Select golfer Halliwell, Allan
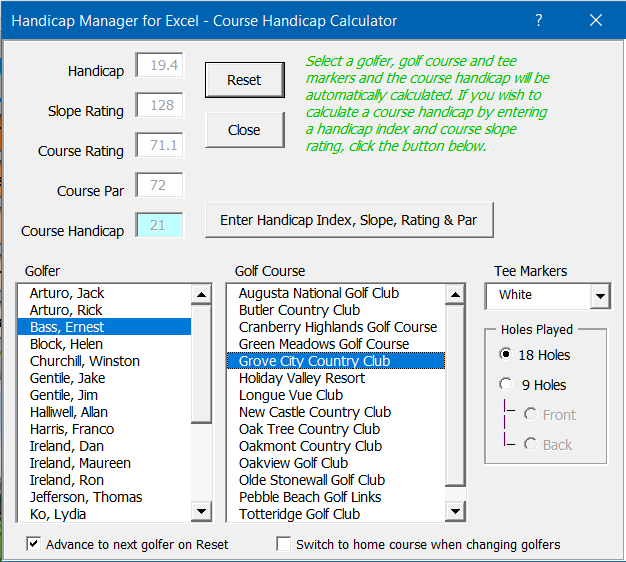The height and width of the screenshot is (562, 626). coord(105,412)
